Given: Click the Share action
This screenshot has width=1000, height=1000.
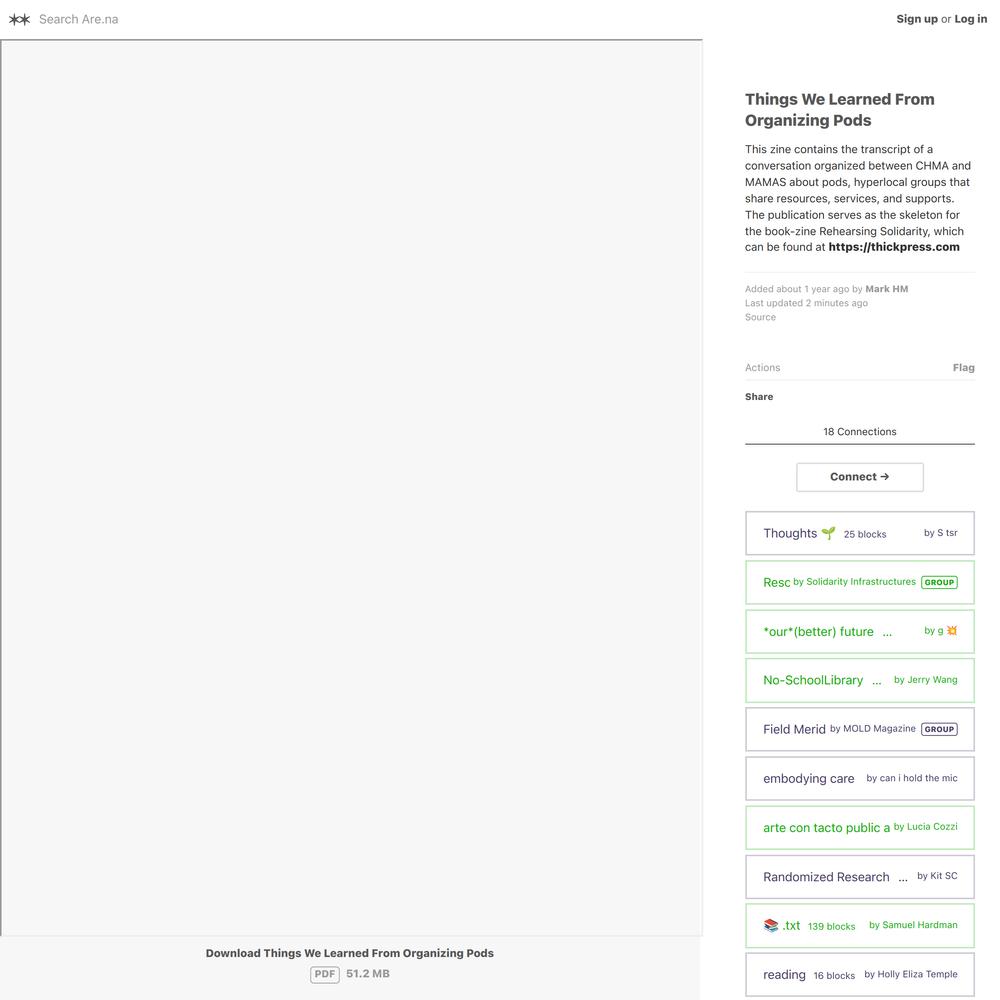Looking at the screenshot, I should pyautogui.click(x=759, y=397).
